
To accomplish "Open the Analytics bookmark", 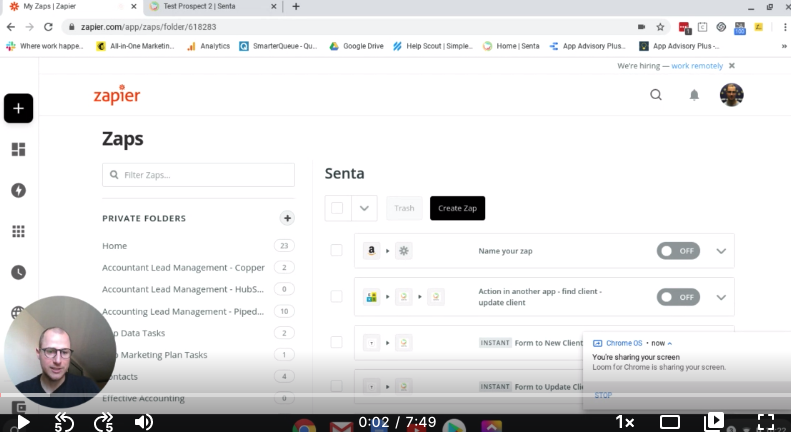I will 208,46.
